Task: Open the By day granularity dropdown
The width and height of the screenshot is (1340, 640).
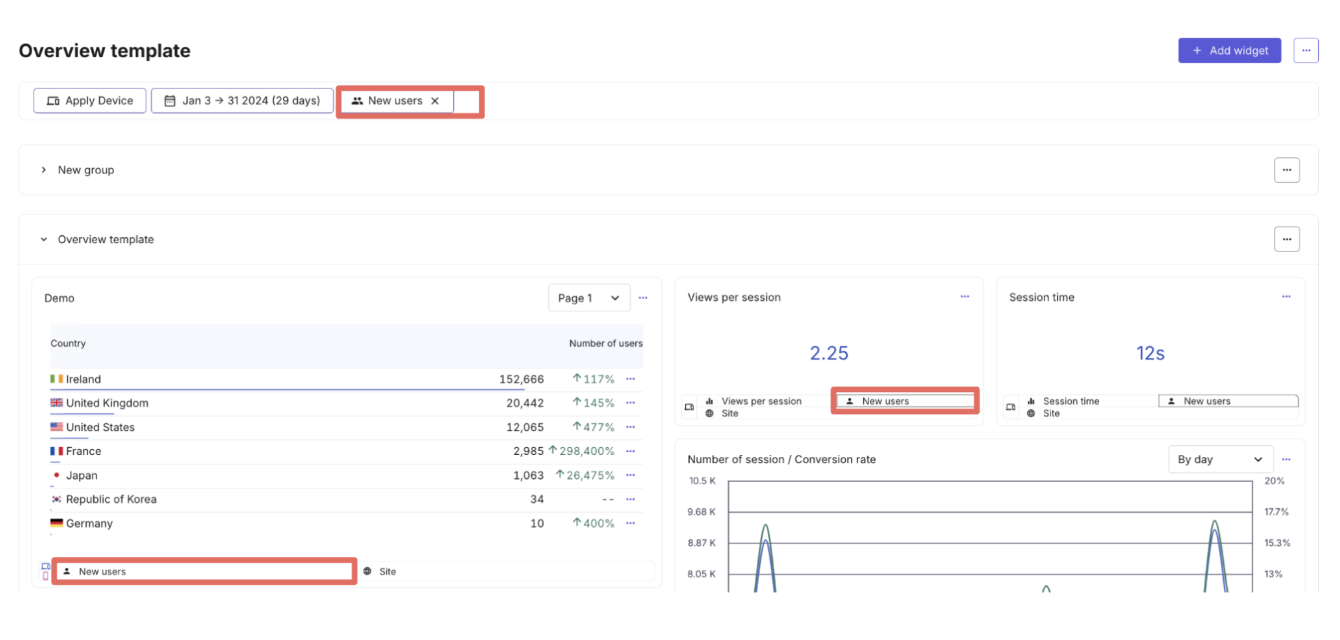Action: click(x=1221, y=459)
